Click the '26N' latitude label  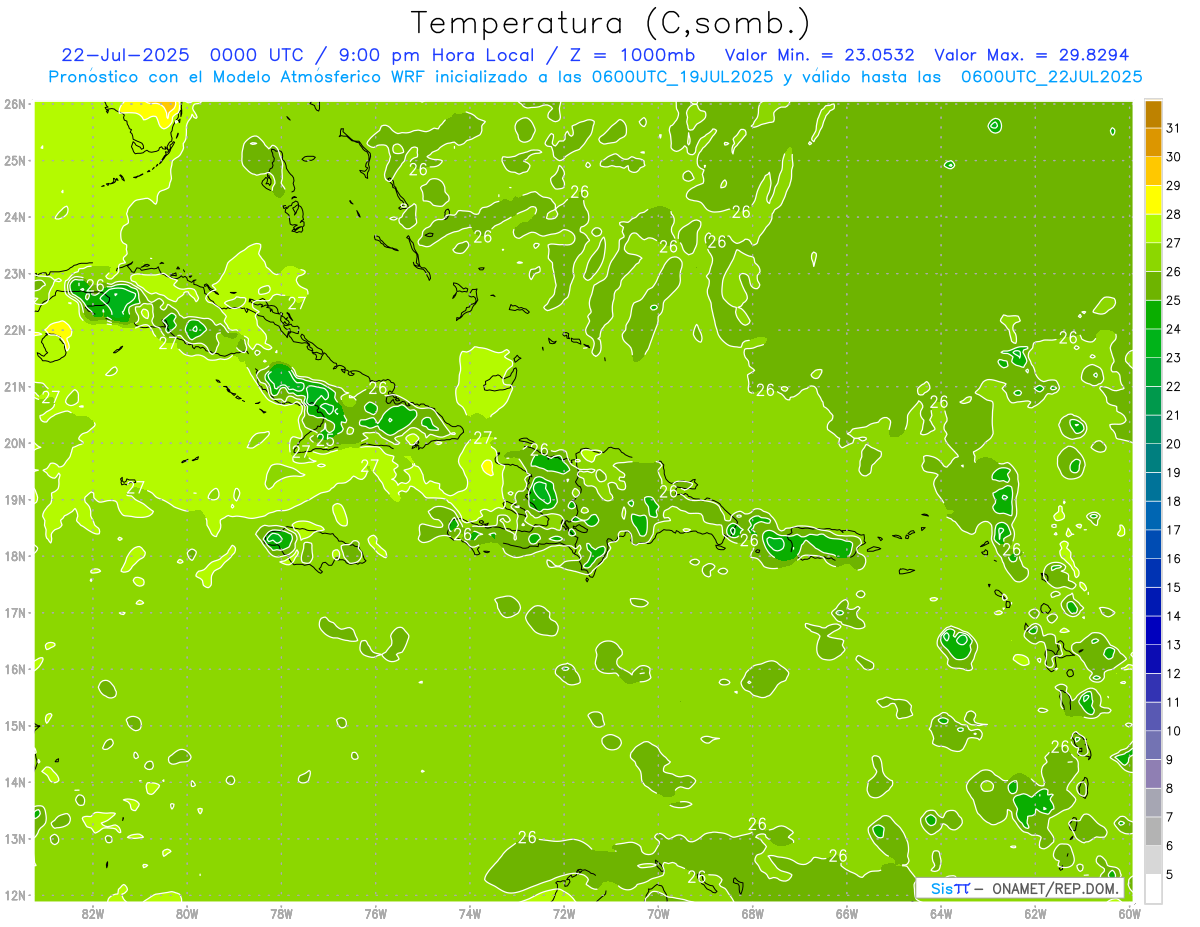(15, 104)
